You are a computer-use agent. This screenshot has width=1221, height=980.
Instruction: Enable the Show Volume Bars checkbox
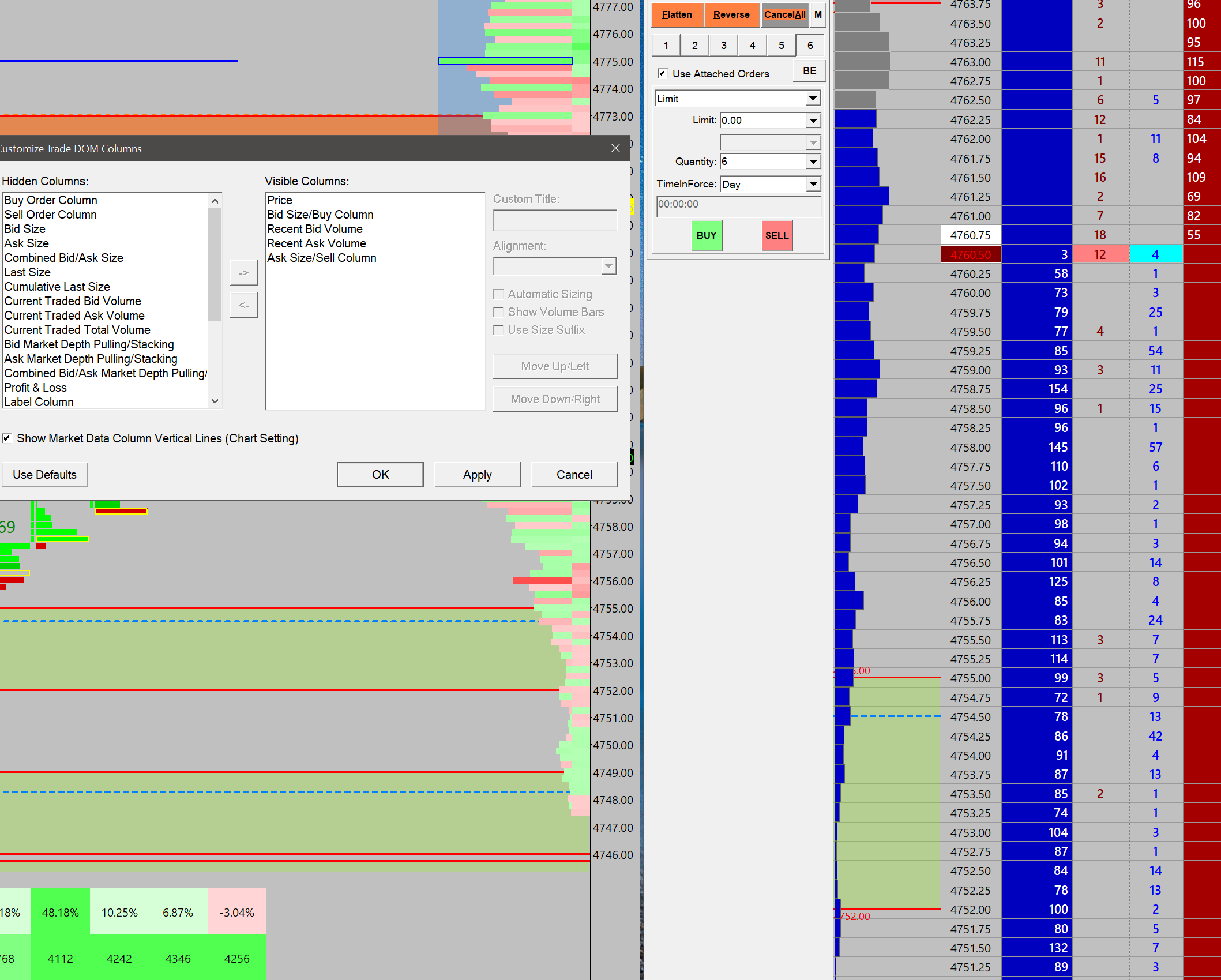coord(499,312)
